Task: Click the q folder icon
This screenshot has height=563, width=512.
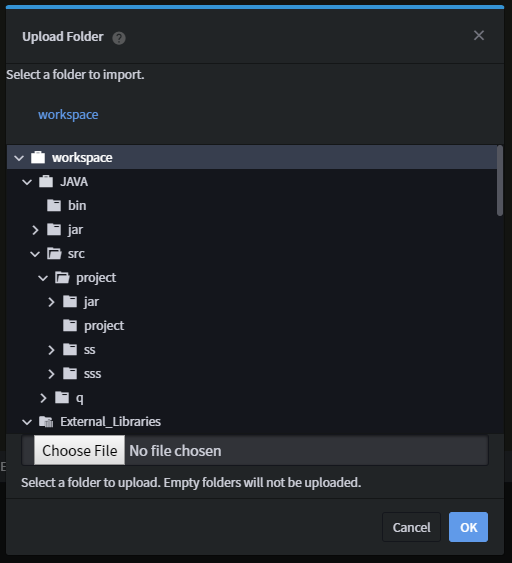Action: point(62,397)
